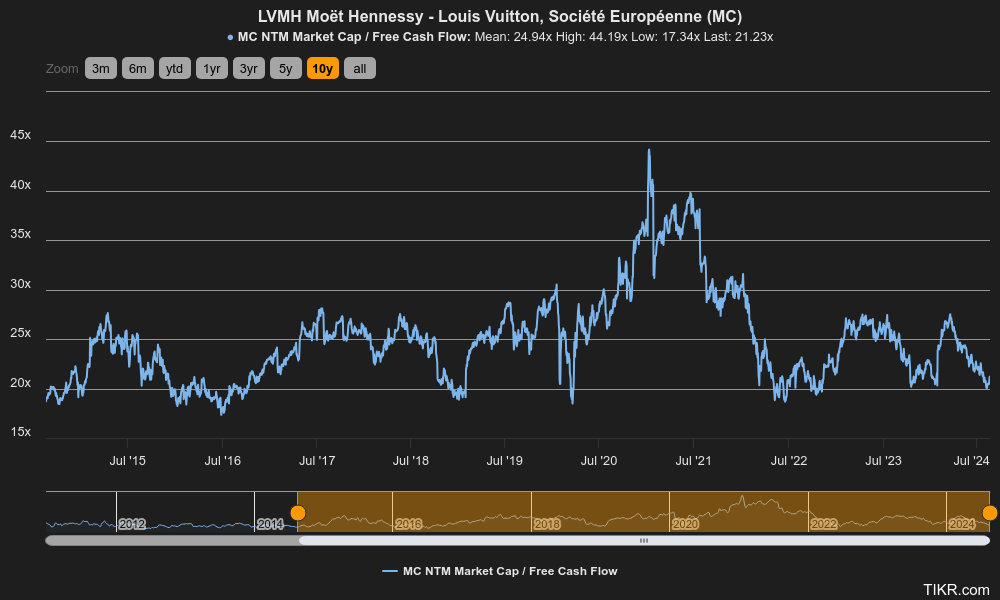
Task: Select the 6m zoom range
Action: point(137,68)
